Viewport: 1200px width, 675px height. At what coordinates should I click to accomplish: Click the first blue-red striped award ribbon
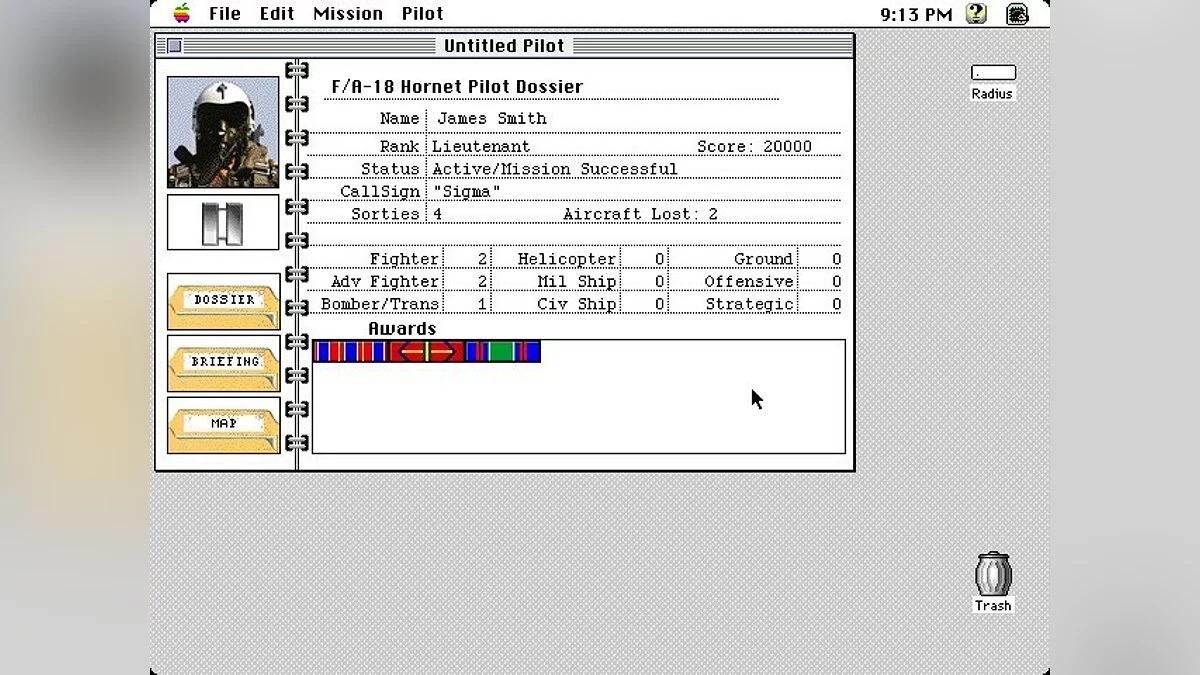pos(351,351)
